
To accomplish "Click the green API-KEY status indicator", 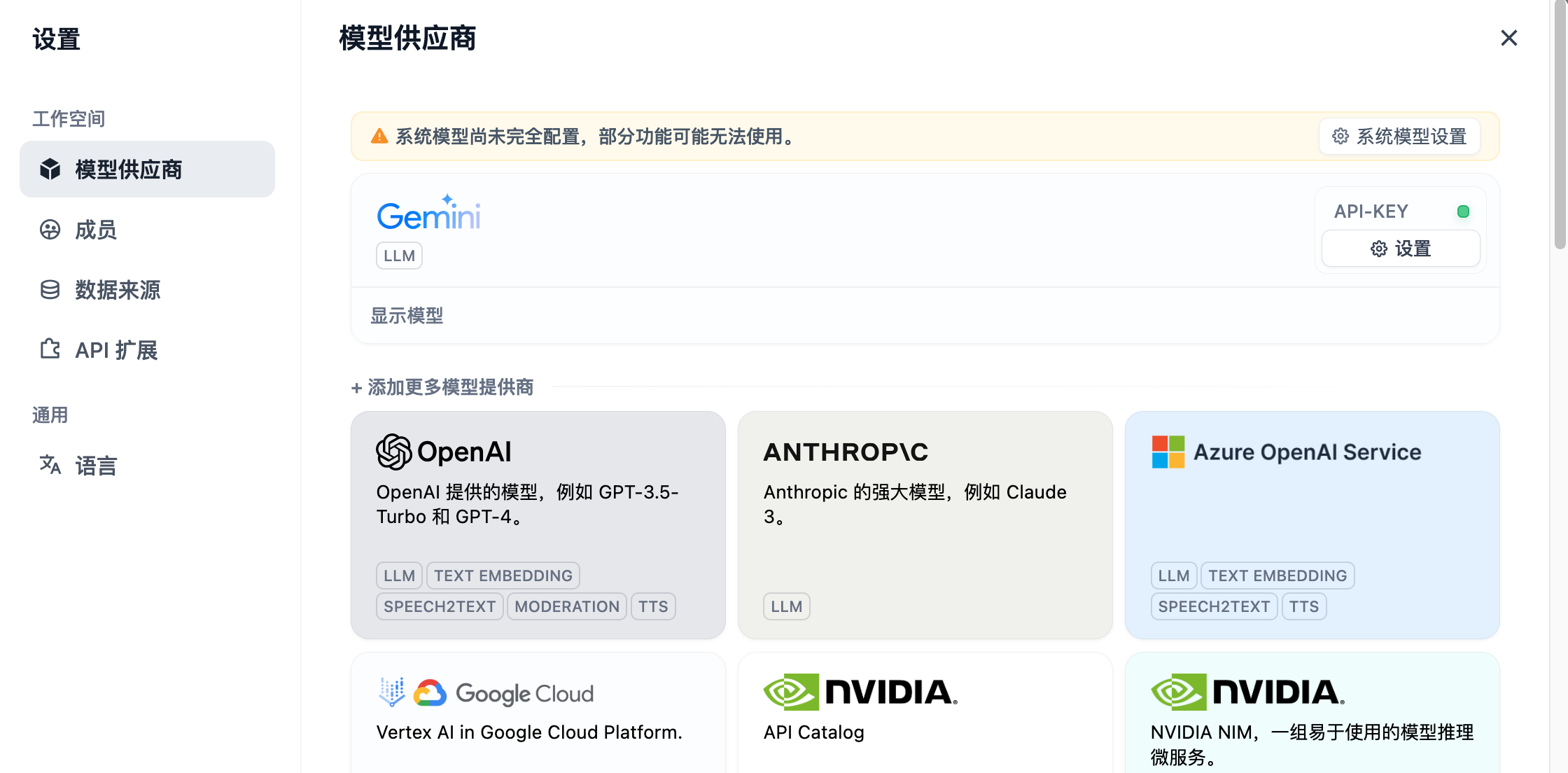I will click(x=1463, y=211).
